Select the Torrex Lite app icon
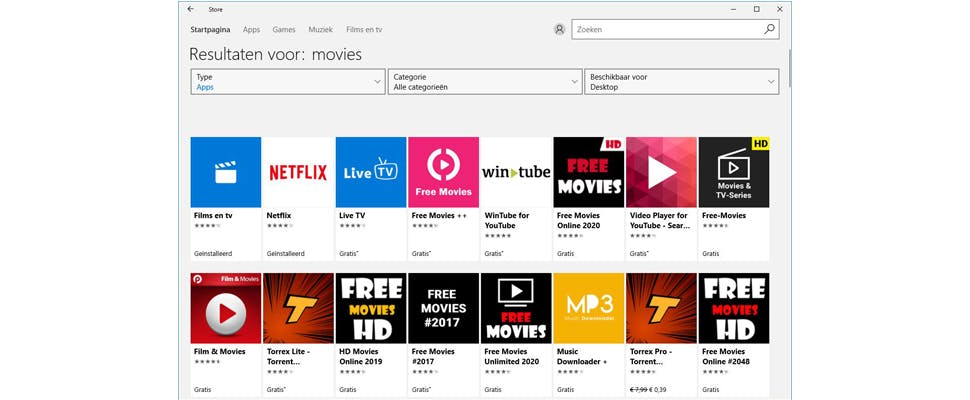This screenshot has height=400, width=970. coord(298,308)
